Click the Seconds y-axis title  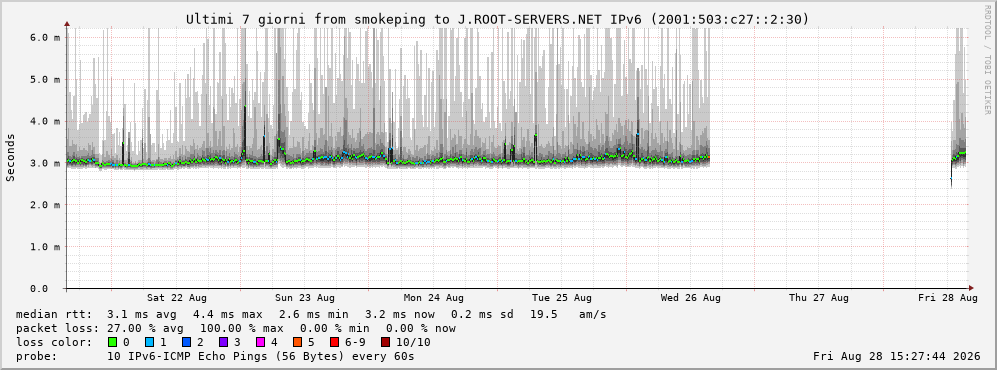(x=10, y=158)
